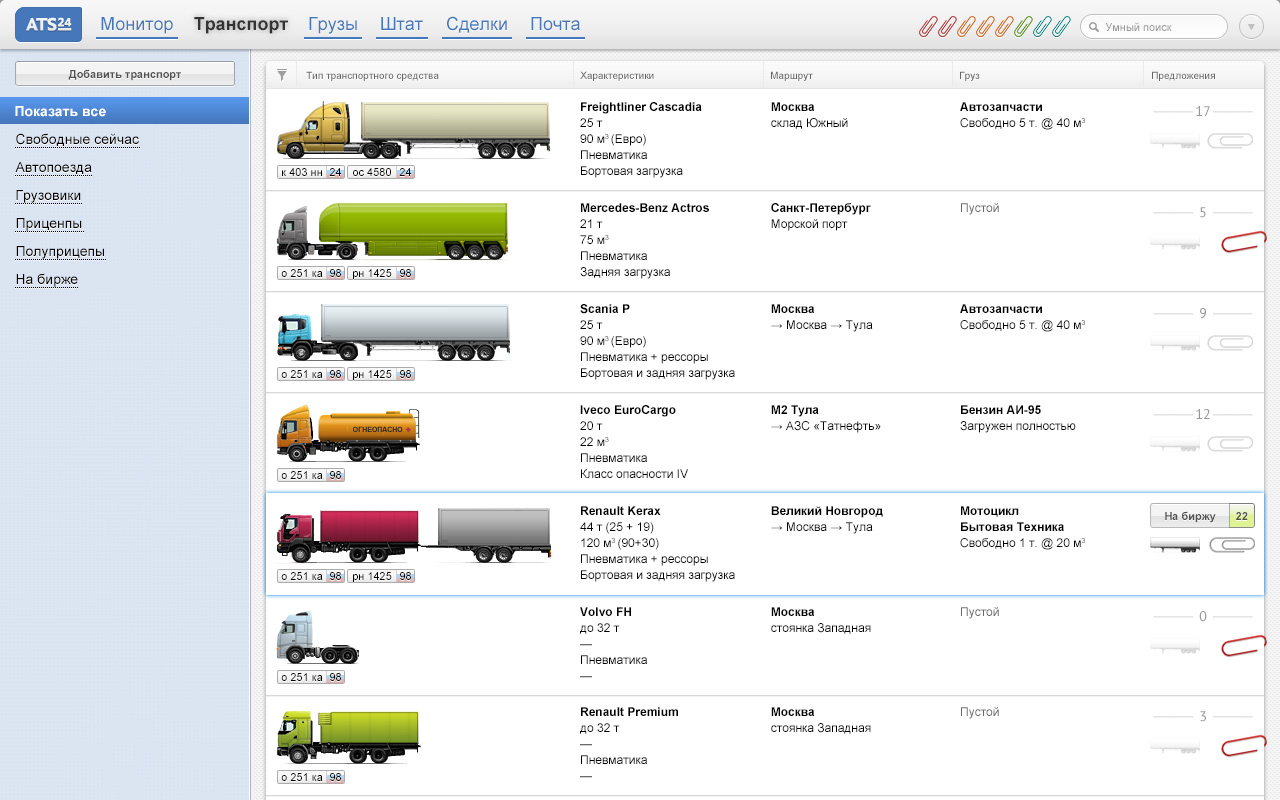1280x800 pixels.
Task: Click the ATS24 logo
Action: pyautogui.click(x=49, y=25)
